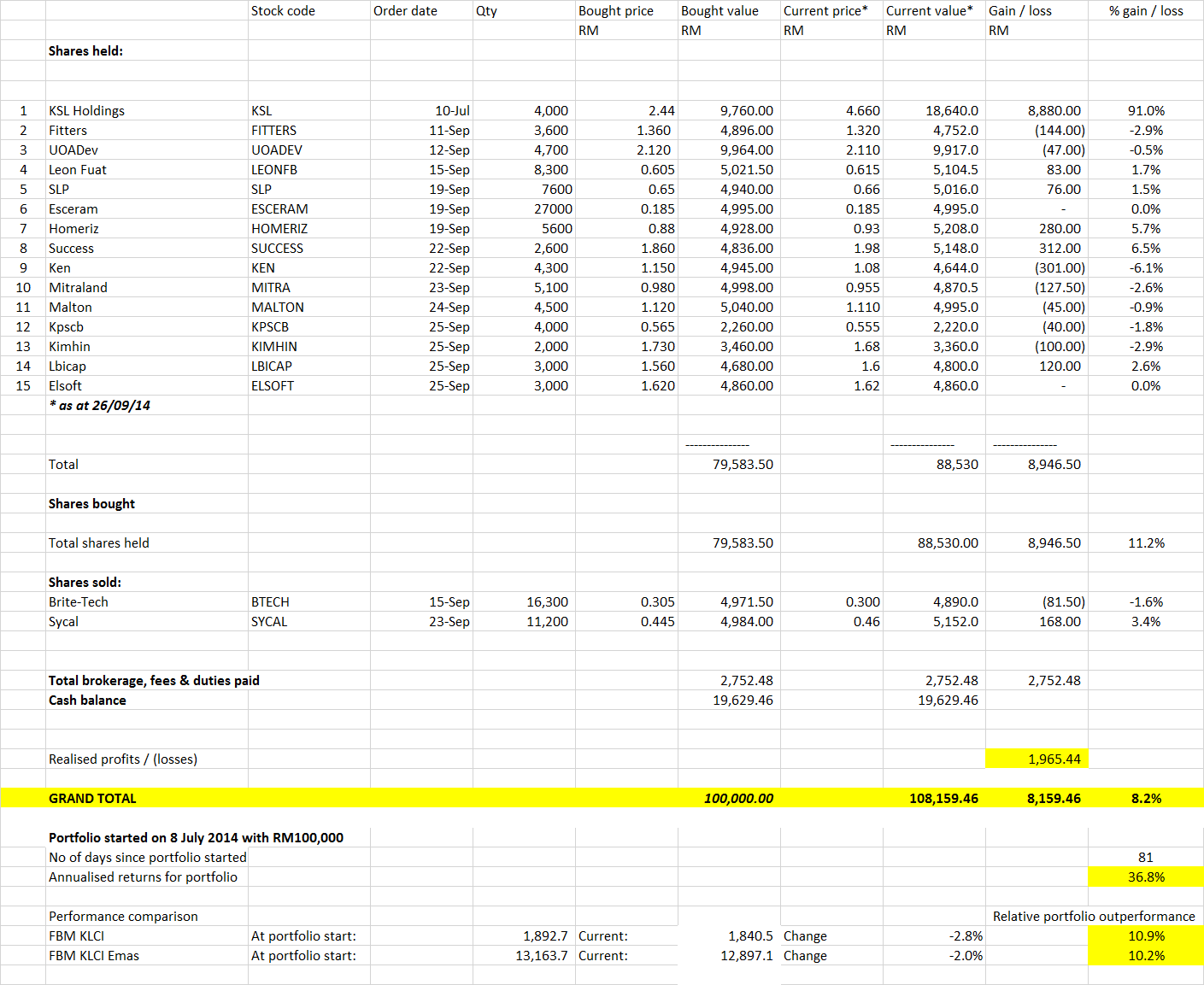Select the FITTERS stock code cell
The image size is (1204, 985).
(308, 130)
